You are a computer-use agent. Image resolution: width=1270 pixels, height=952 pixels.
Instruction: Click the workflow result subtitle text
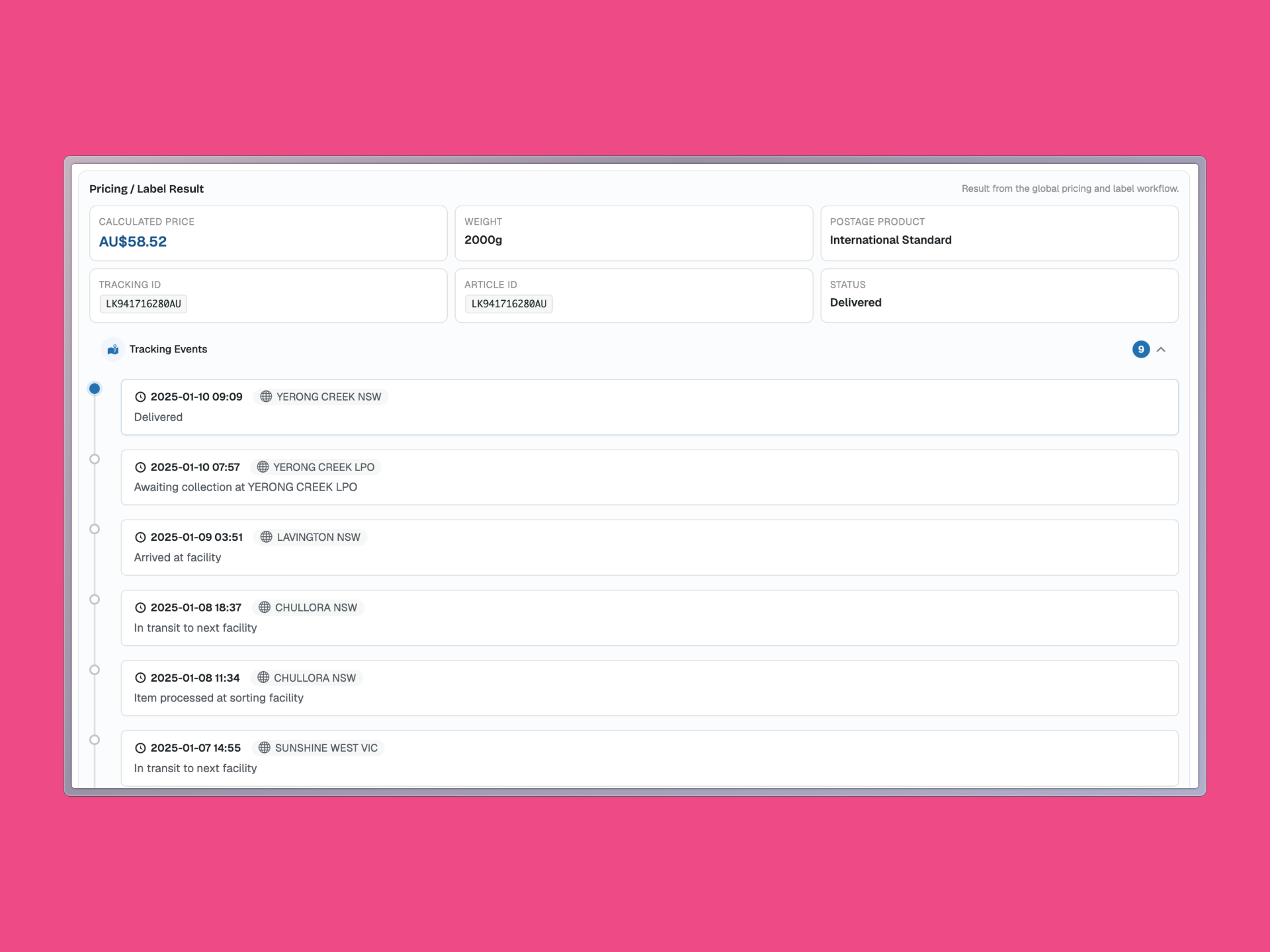coord(1070,189)
